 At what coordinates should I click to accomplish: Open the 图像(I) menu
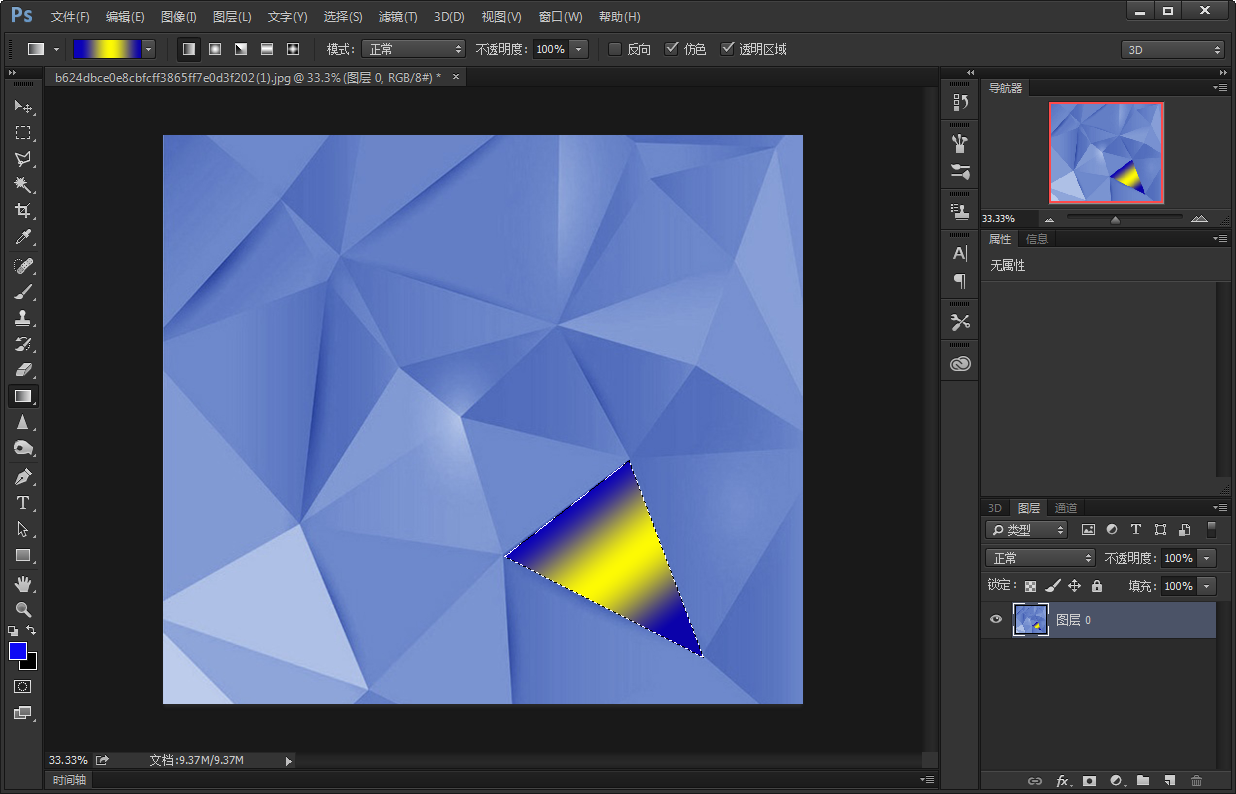[x=179, y=17]
